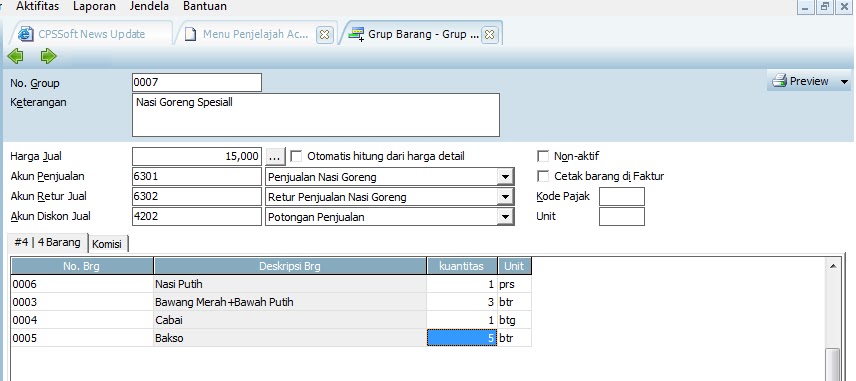856x381 pixels.
Task: Expand the Potongan Penjualan dropdown
Action: click(506, 217)
